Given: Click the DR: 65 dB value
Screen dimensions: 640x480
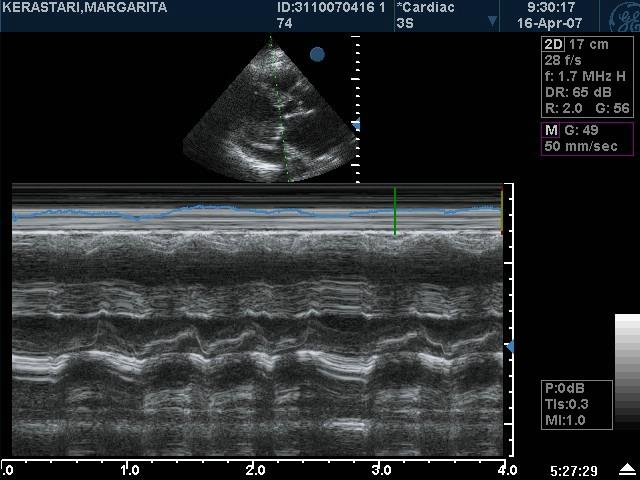Looking at the screenshot, I should 578,92.
